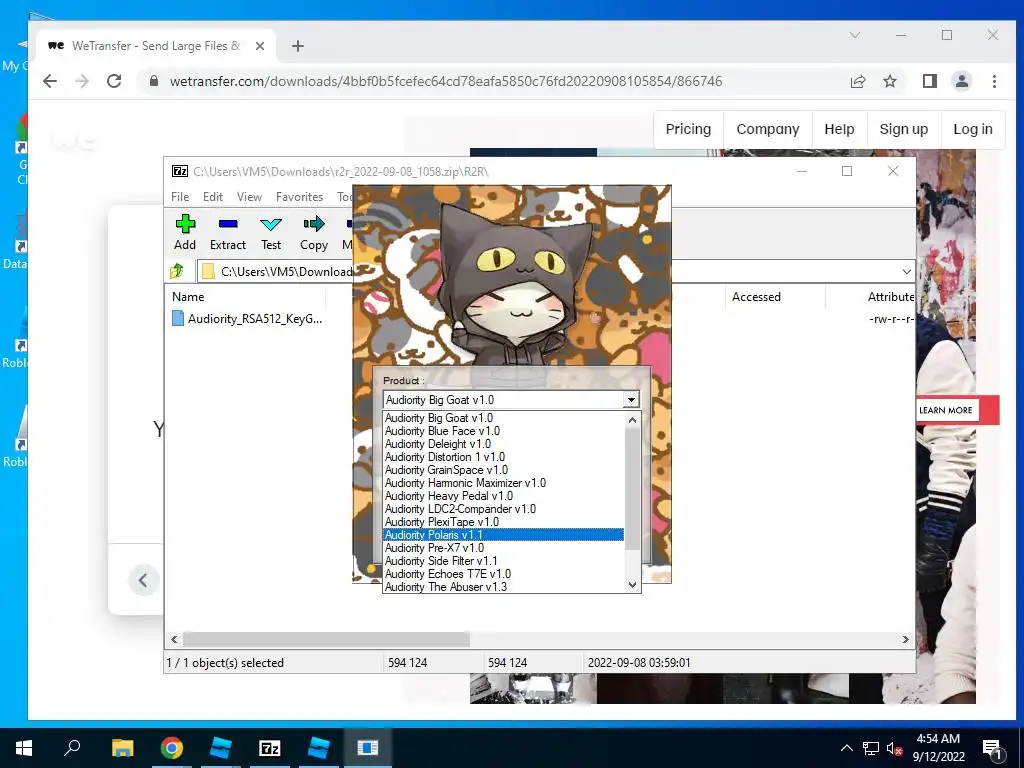Click the product list scroll up arrow
Image resolution: width=1024 pixels, height=768 pixels.
[632, 420]
